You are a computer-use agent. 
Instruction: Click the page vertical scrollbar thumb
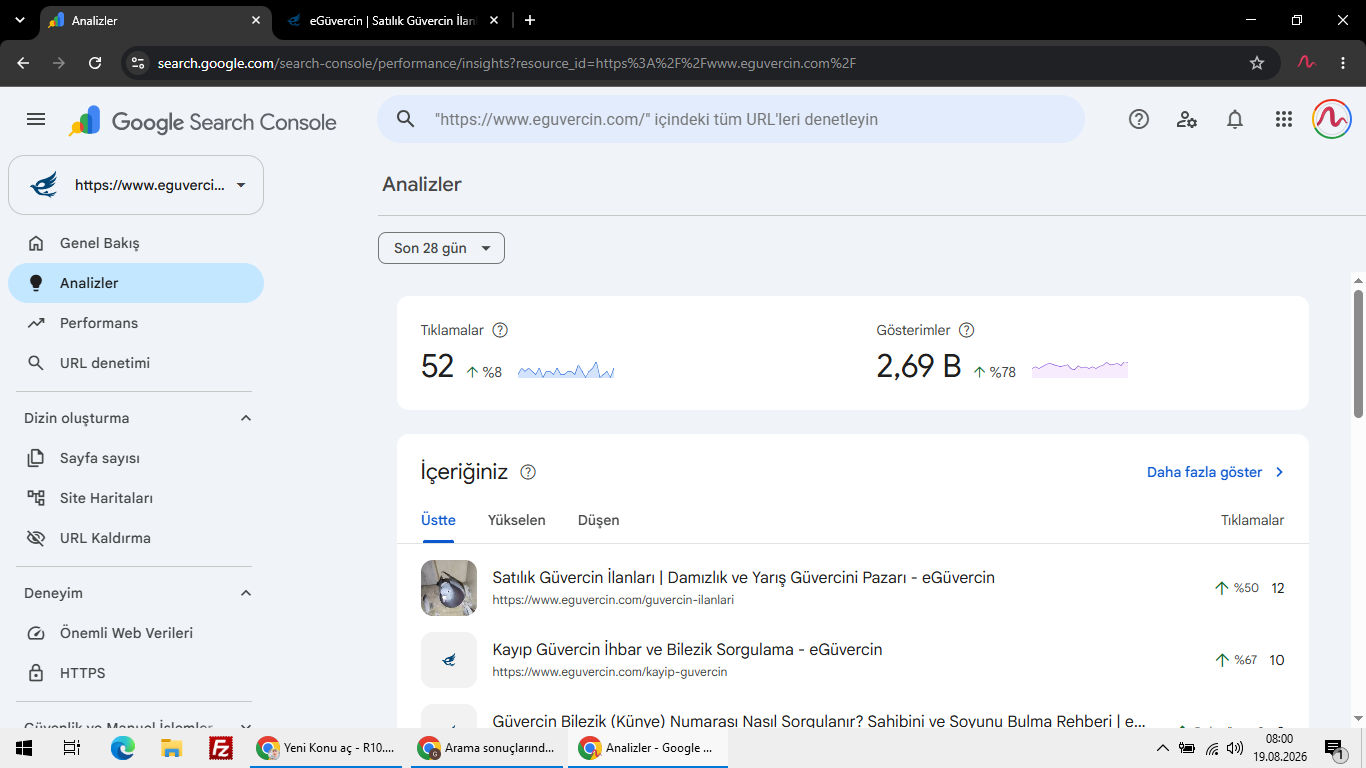pyautogui.click(x=1359, y=353)
